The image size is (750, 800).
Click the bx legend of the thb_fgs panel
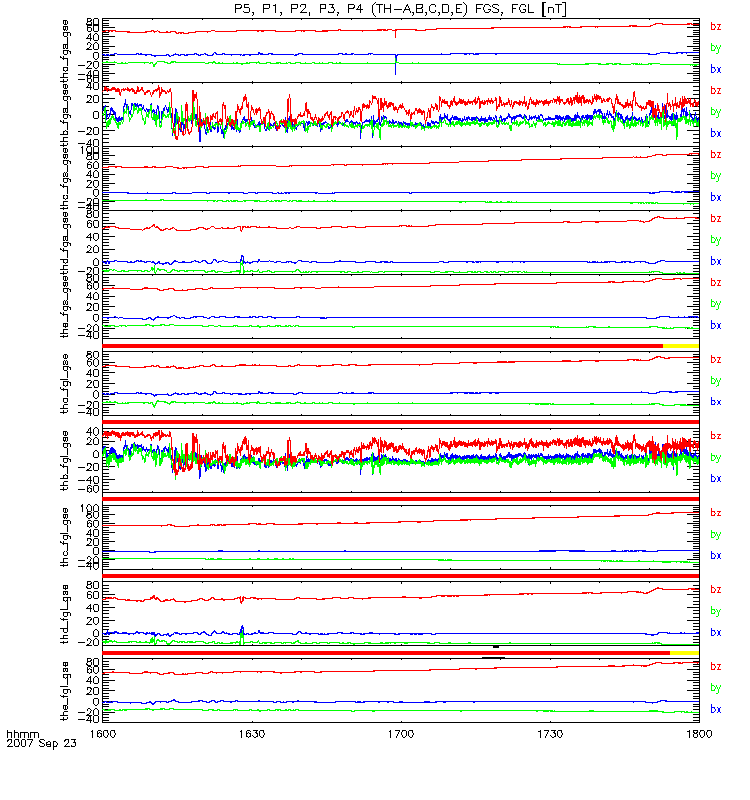[716, 133]
